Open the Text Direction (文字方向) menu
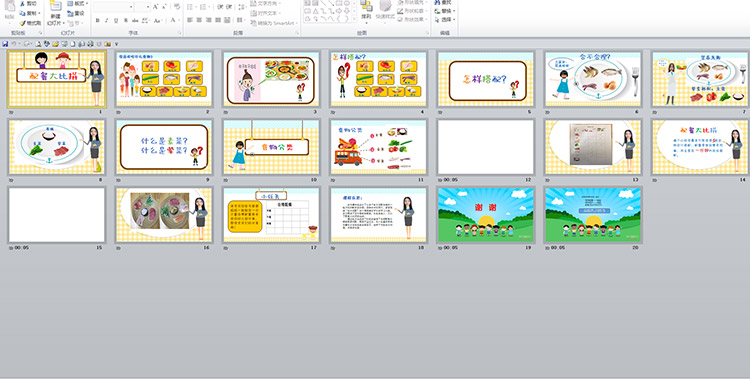750x379 pixels. [x=265, y=3]
